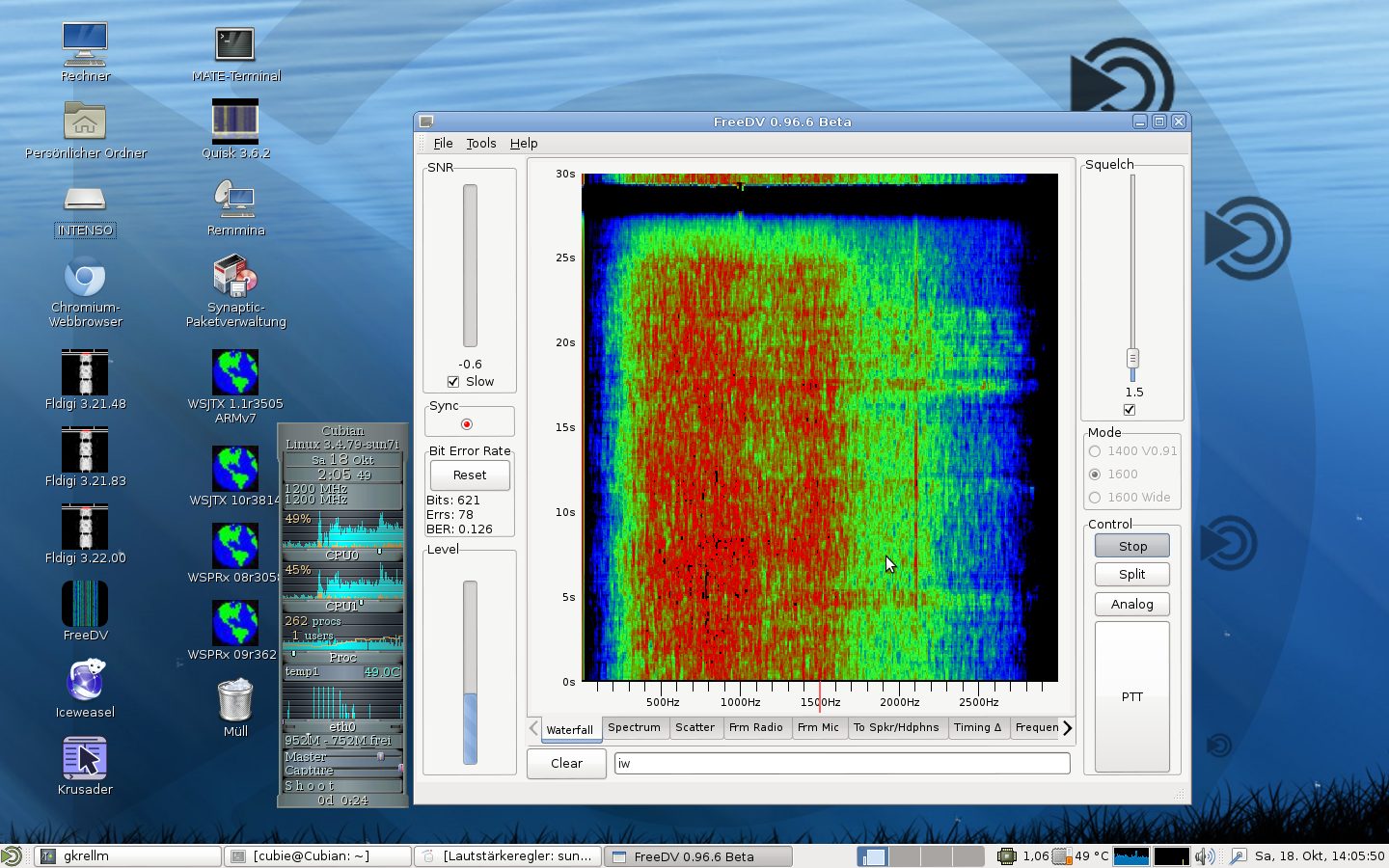1389x868 pixels.
Task: Click the Level meter bar
Action: click(470, 672)
